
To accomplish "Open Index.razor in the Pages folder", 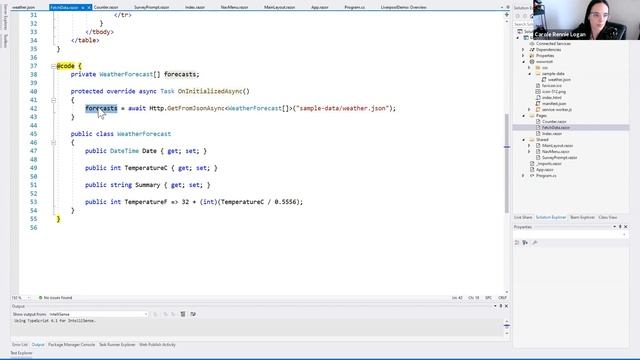I will coord(551,133).
